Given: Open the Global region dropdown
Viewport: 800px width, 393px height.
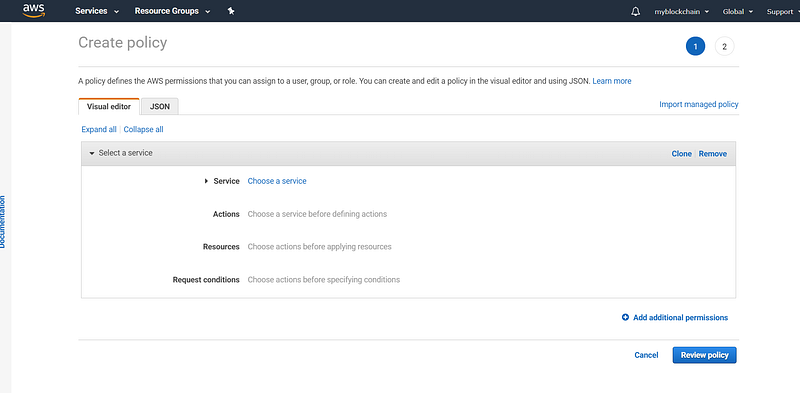Looking at the screenshot, I should (x=737, y=12).
